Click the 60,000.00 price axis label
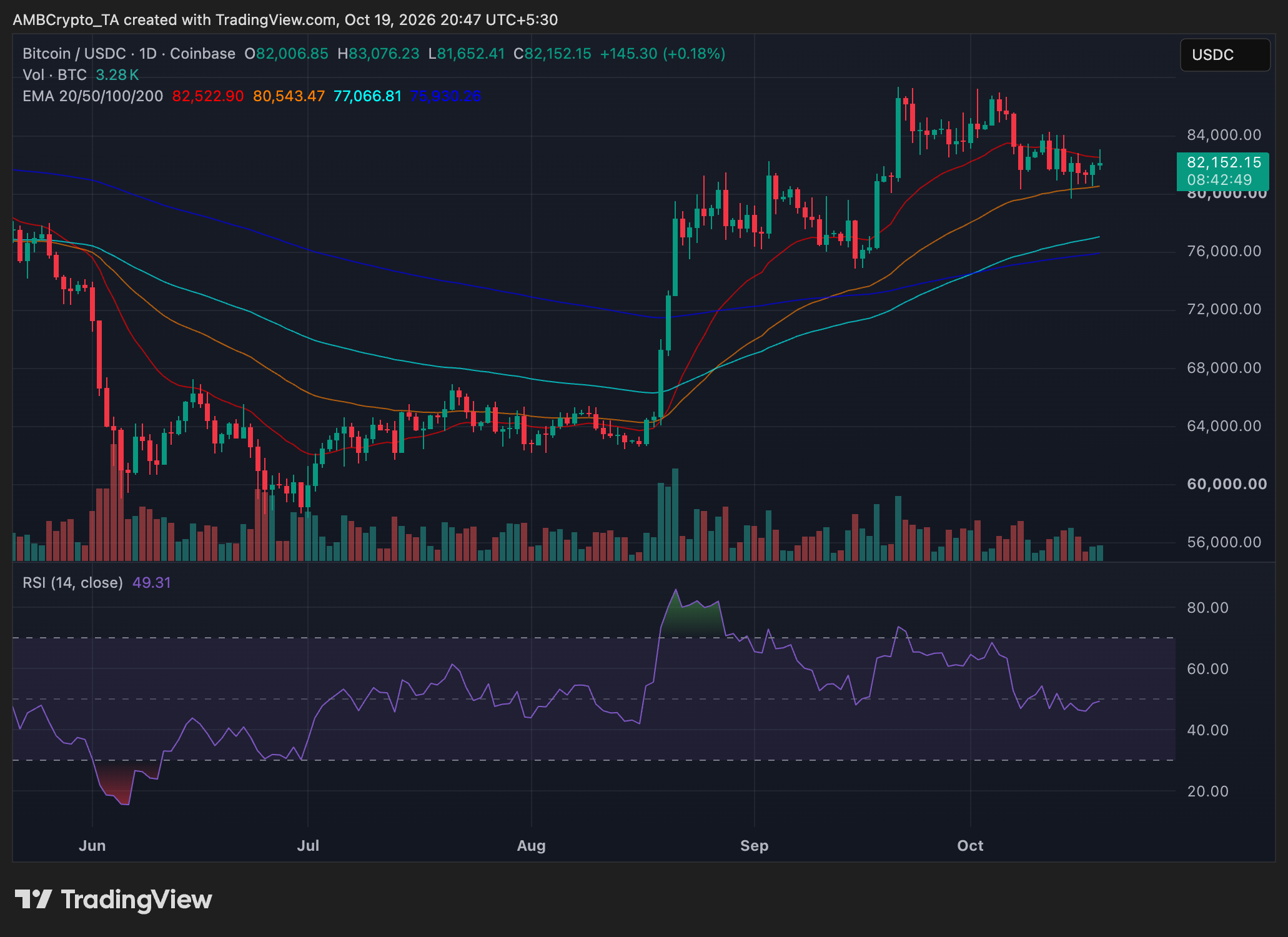The width and height of the screenshot is (1288, 937). point(1227,484)
